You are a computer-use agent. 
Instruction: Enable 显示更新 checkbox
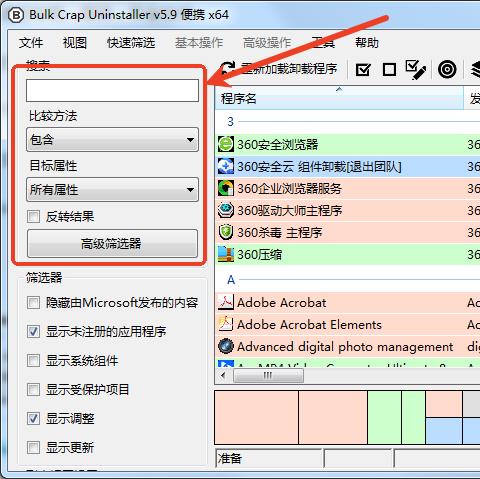33,447
